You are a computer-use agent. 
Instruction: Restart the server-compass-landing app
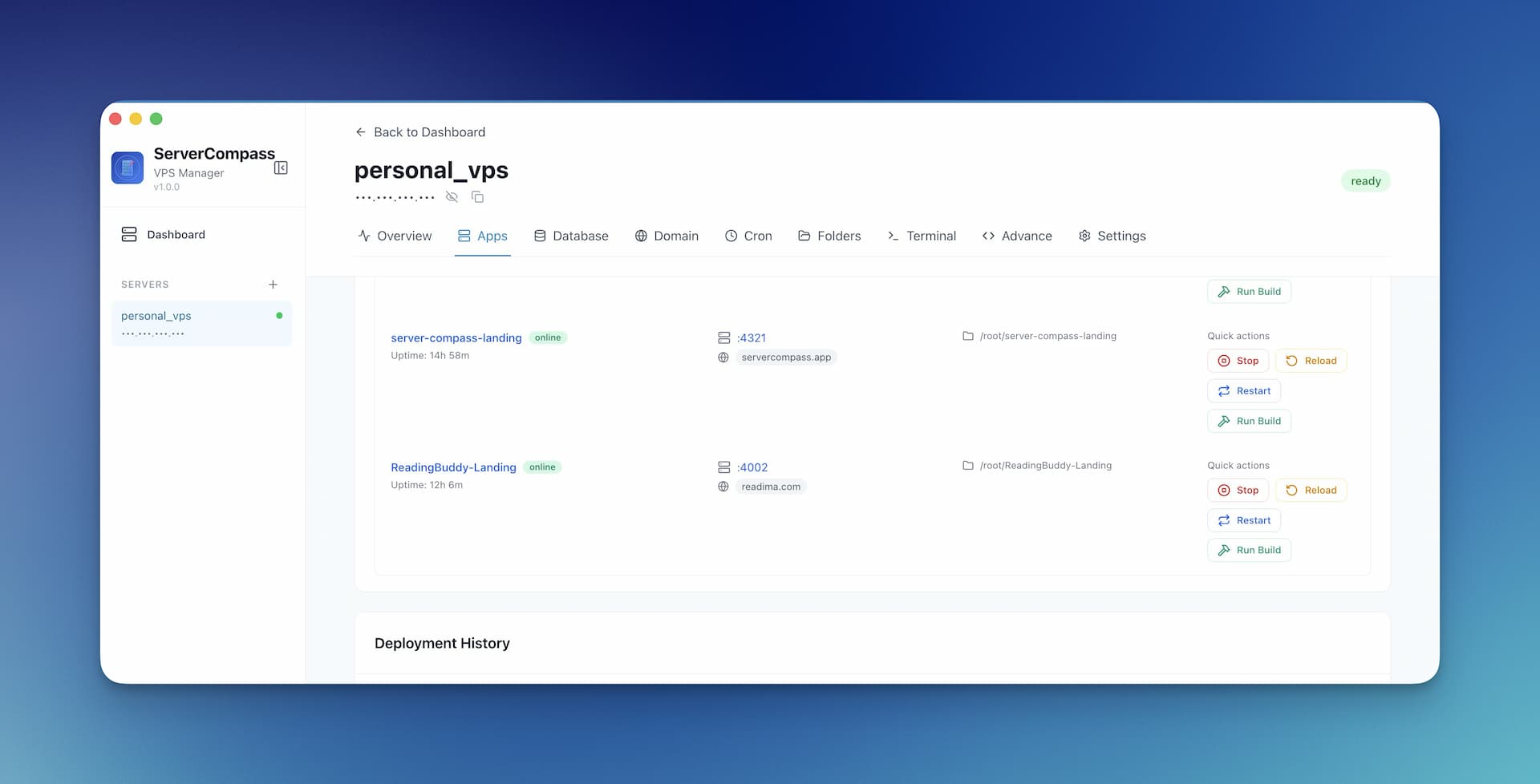[x=1244, y=390]
